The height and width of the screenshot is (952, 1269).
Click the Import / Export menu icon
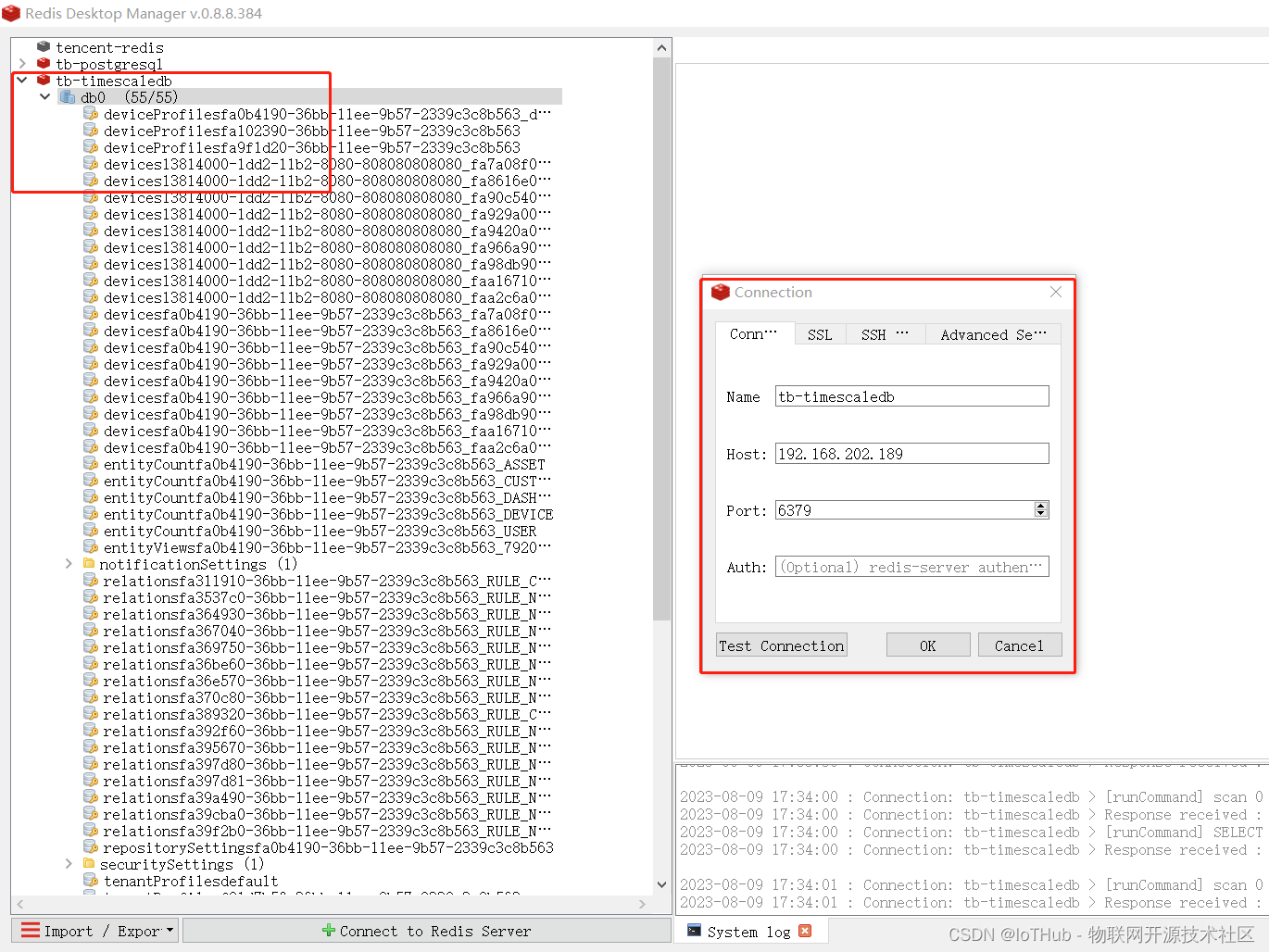31,930
